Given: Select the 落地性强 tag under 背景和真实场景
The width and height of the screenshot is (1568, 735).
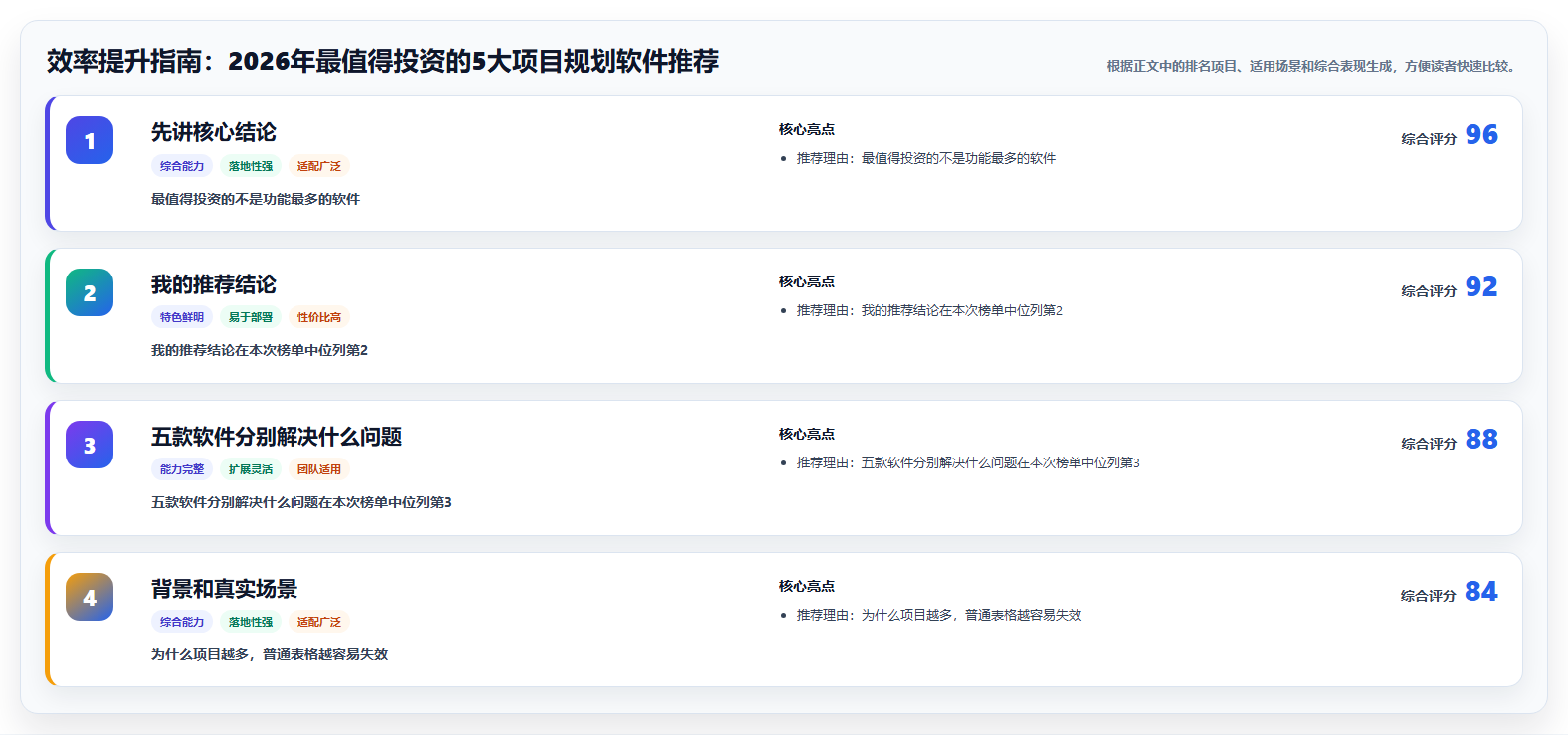Looking at the screenshot, I should (x=251, y=622).
